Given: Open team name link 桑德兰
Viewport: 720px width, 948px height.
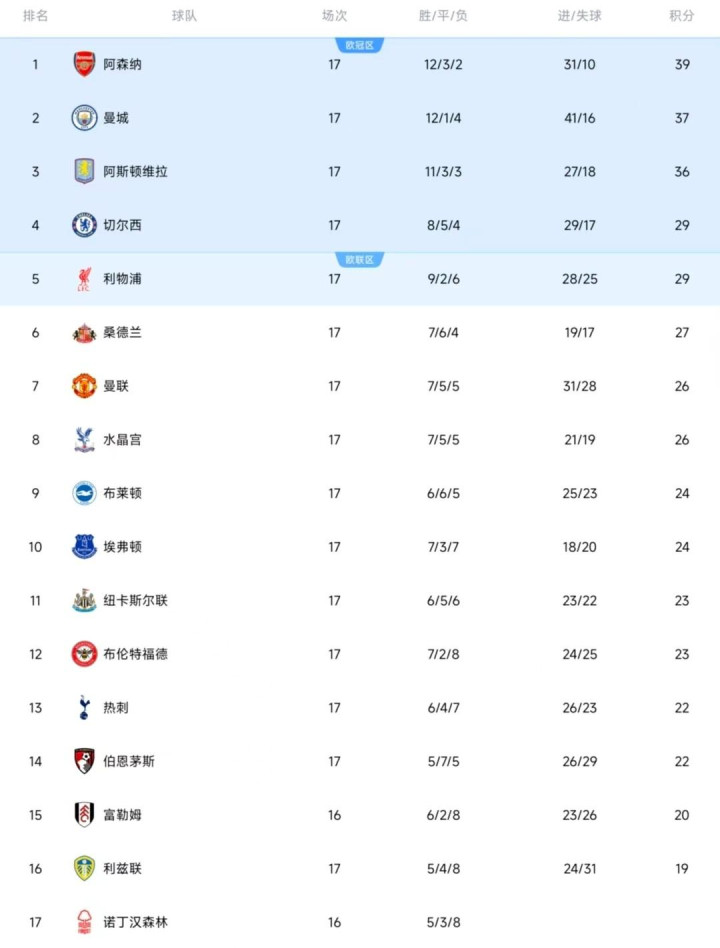Looking at the screenshot, I should tap(122, 332).
